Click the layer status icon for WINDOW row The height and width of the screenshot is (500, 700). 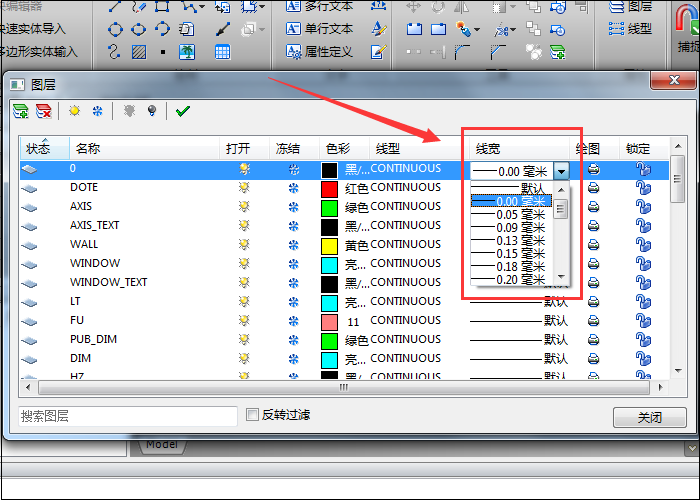tap(29, 264)
